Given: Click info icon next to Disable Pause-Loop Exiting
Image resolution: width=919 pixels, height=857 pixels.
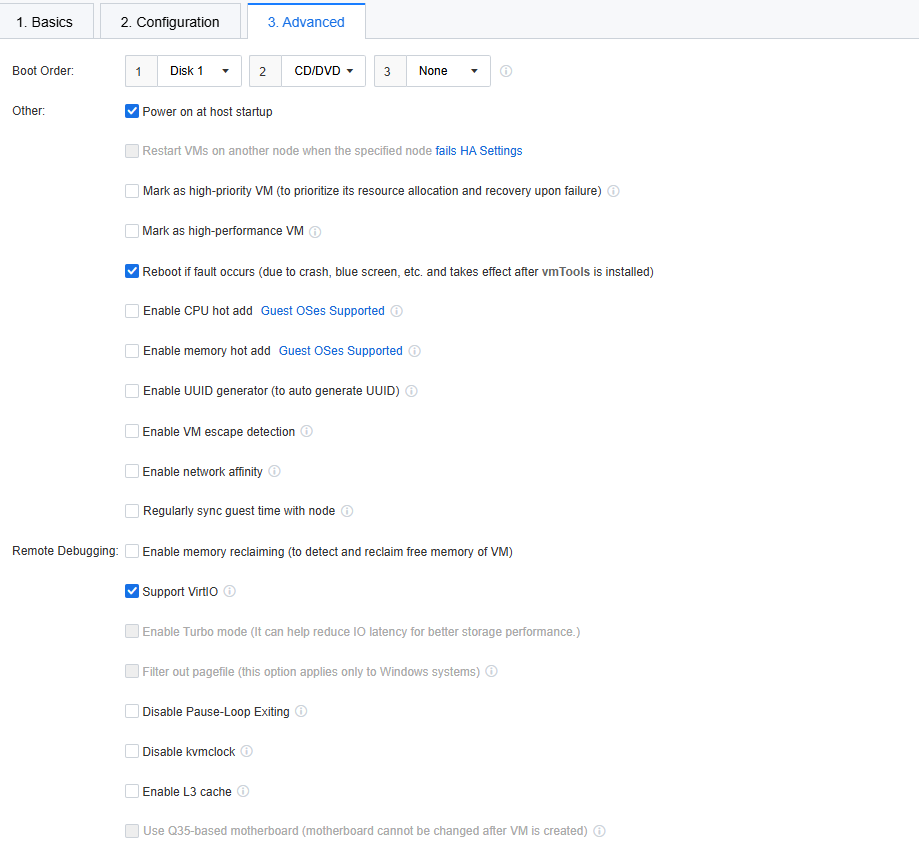Looking at the screenshot, I should (301, 711).
